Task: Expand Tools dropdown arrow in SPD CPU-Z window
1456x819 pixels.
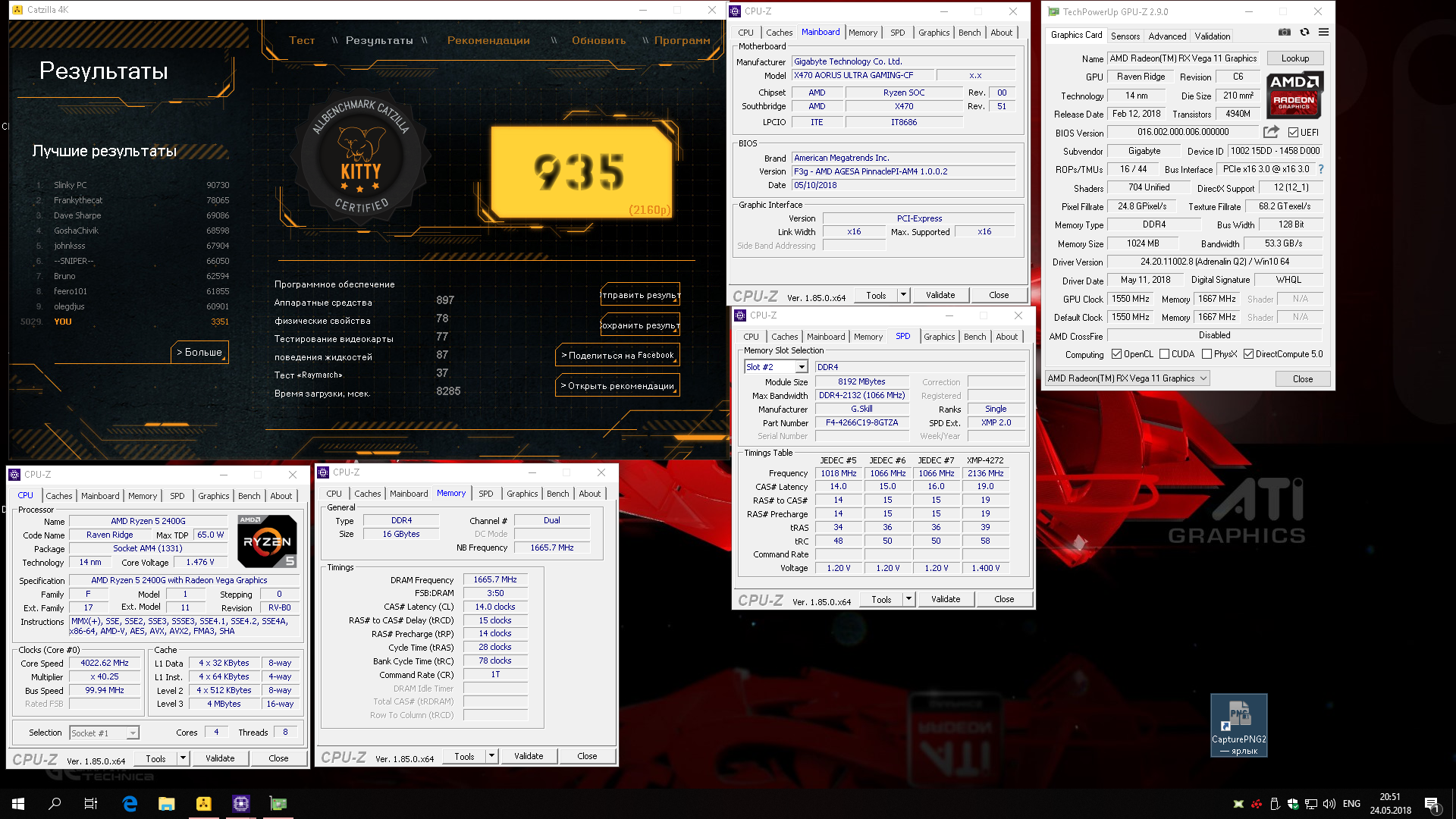Action: [x=908, y=599]
